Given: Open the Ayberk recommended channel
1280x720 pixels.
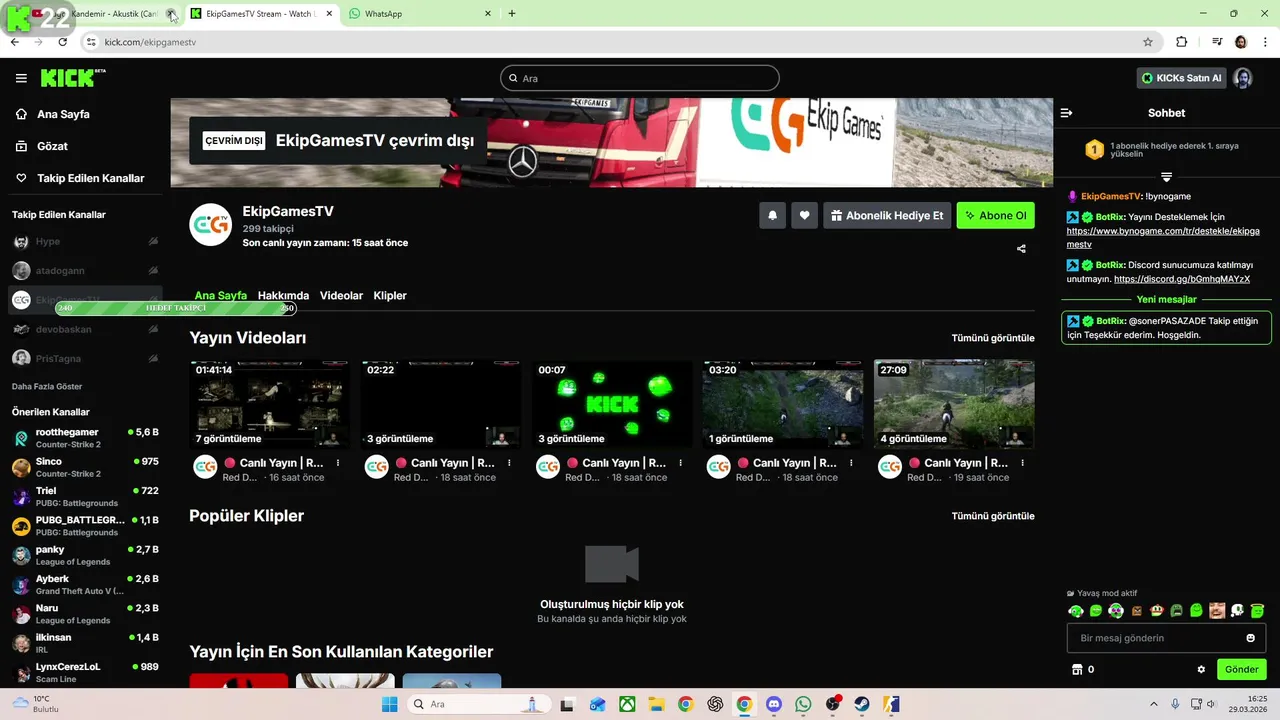Looking at the screenshot, I should pos(85,584).
